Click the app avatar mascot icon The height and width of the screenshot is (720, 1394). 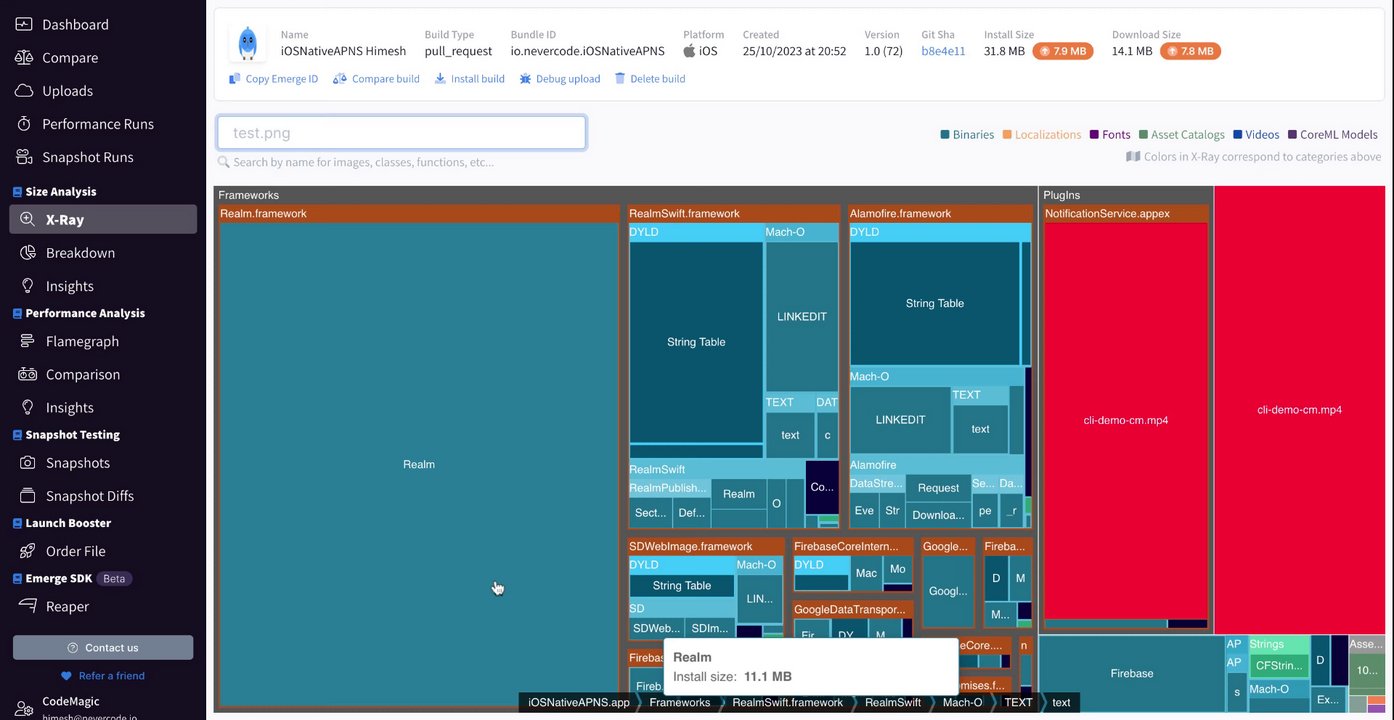tap(247, 43)
